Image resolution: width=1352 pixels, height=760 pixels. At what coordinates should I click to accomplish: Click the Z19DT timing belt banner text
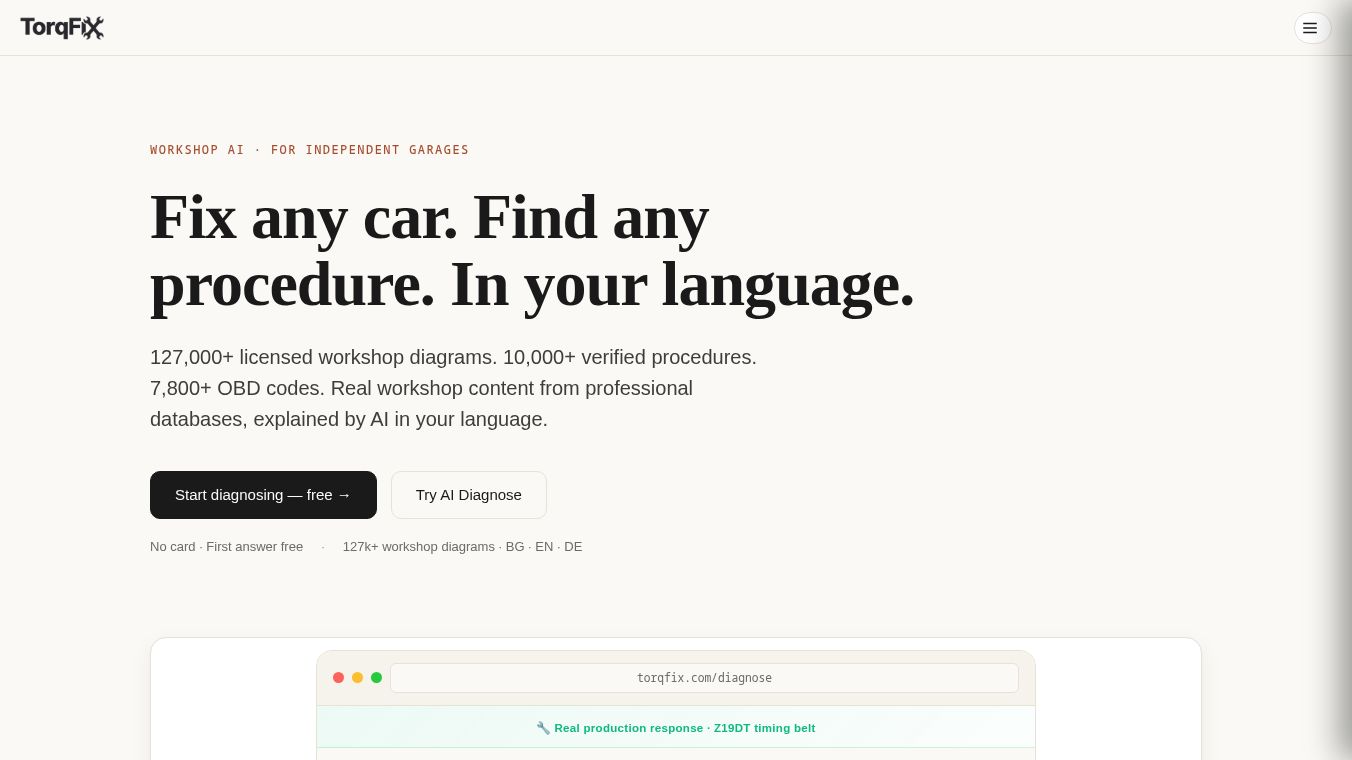pos(685,728)
